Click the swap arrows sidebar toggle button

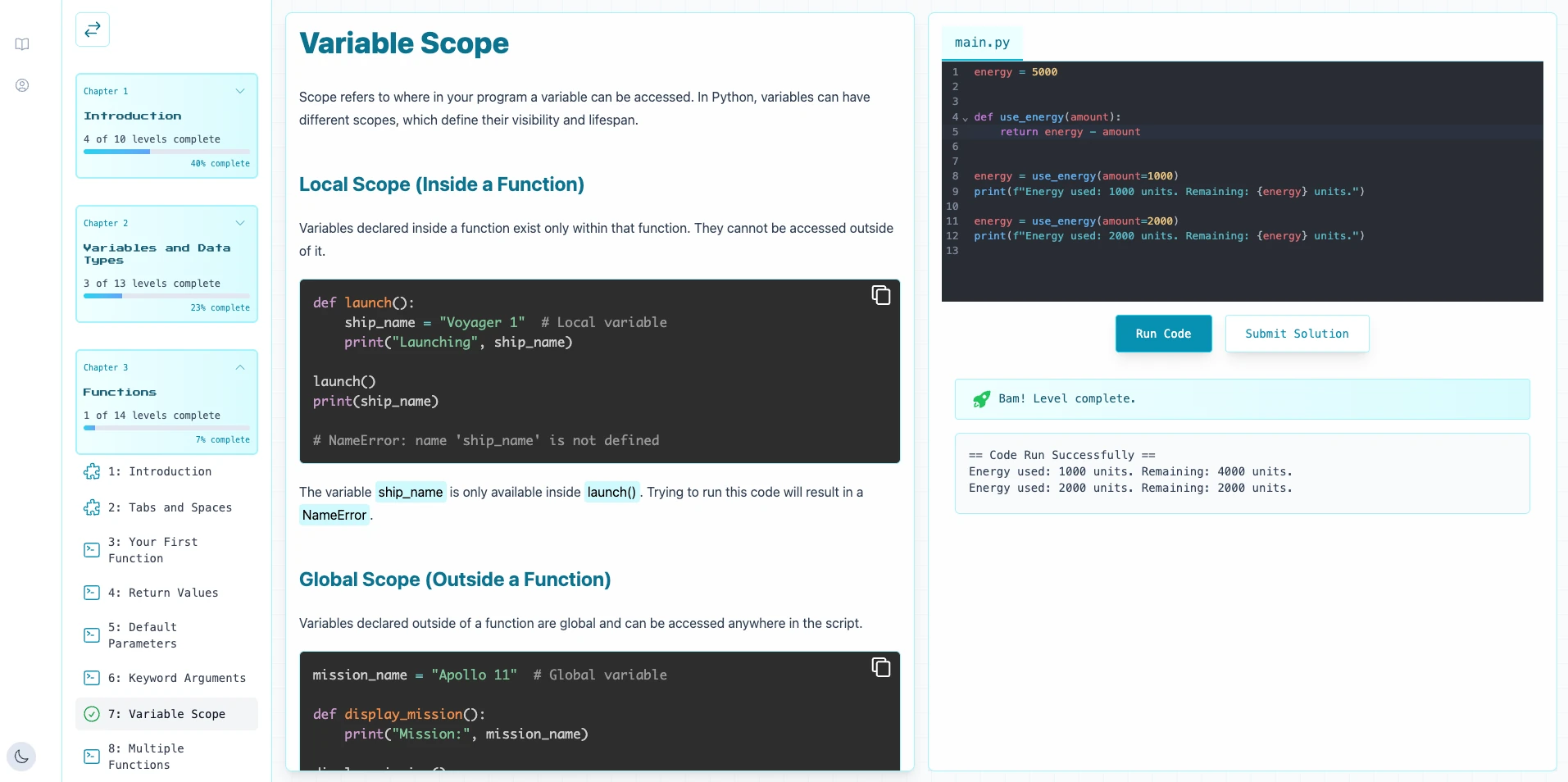[x=93, y=30]
